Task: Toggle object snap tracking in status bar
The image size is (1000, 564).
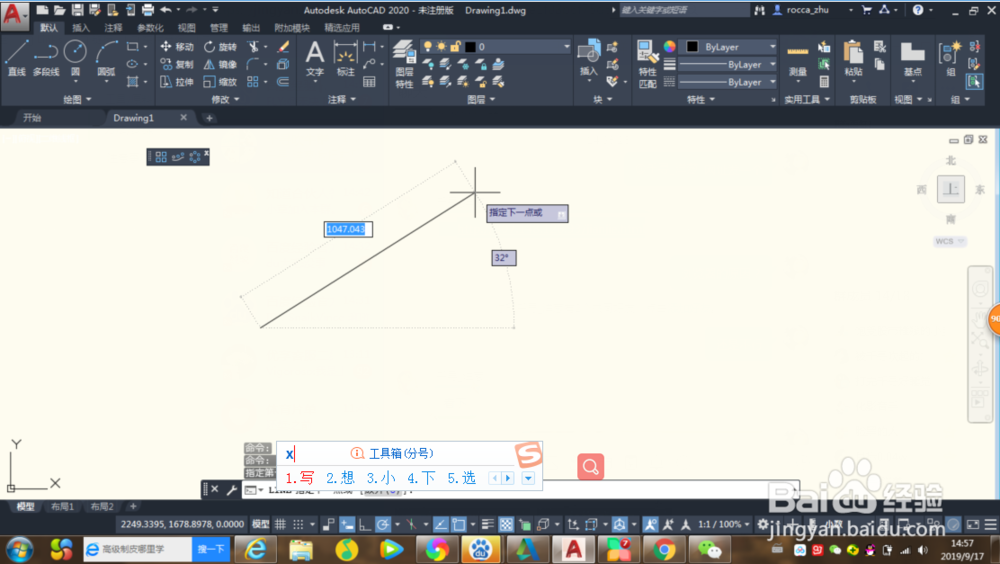Action: point(441,524)
